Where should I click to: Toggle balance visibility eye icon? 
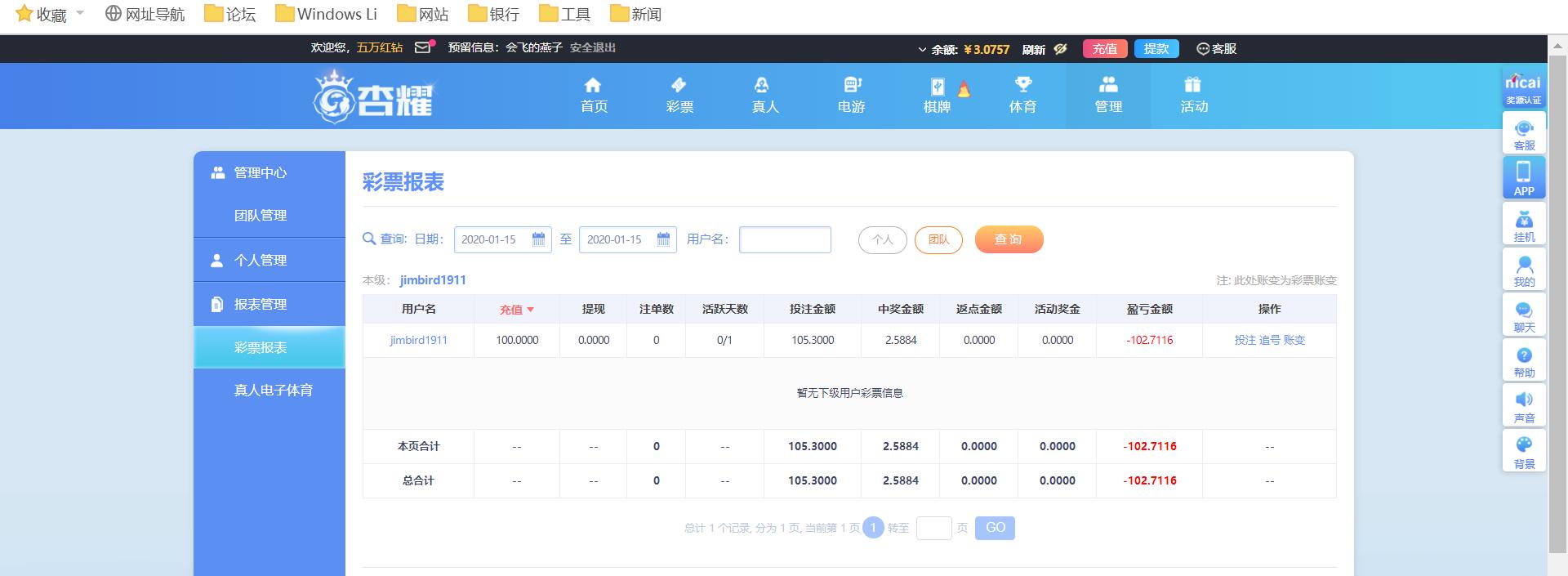(1060, 49)
